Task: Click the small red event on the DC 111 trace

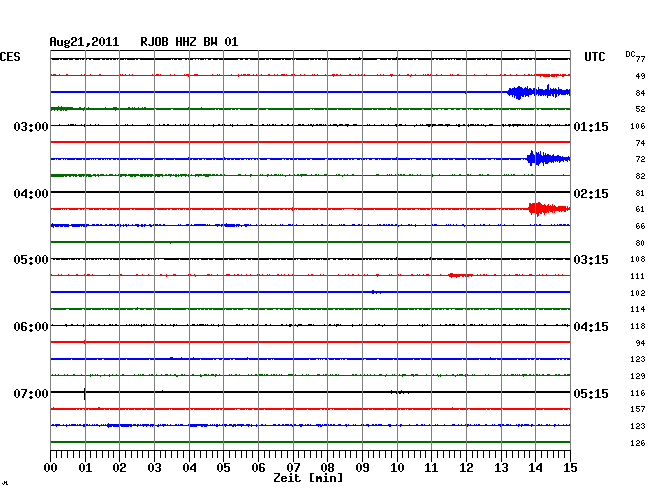Action: (x=460, y=275)
